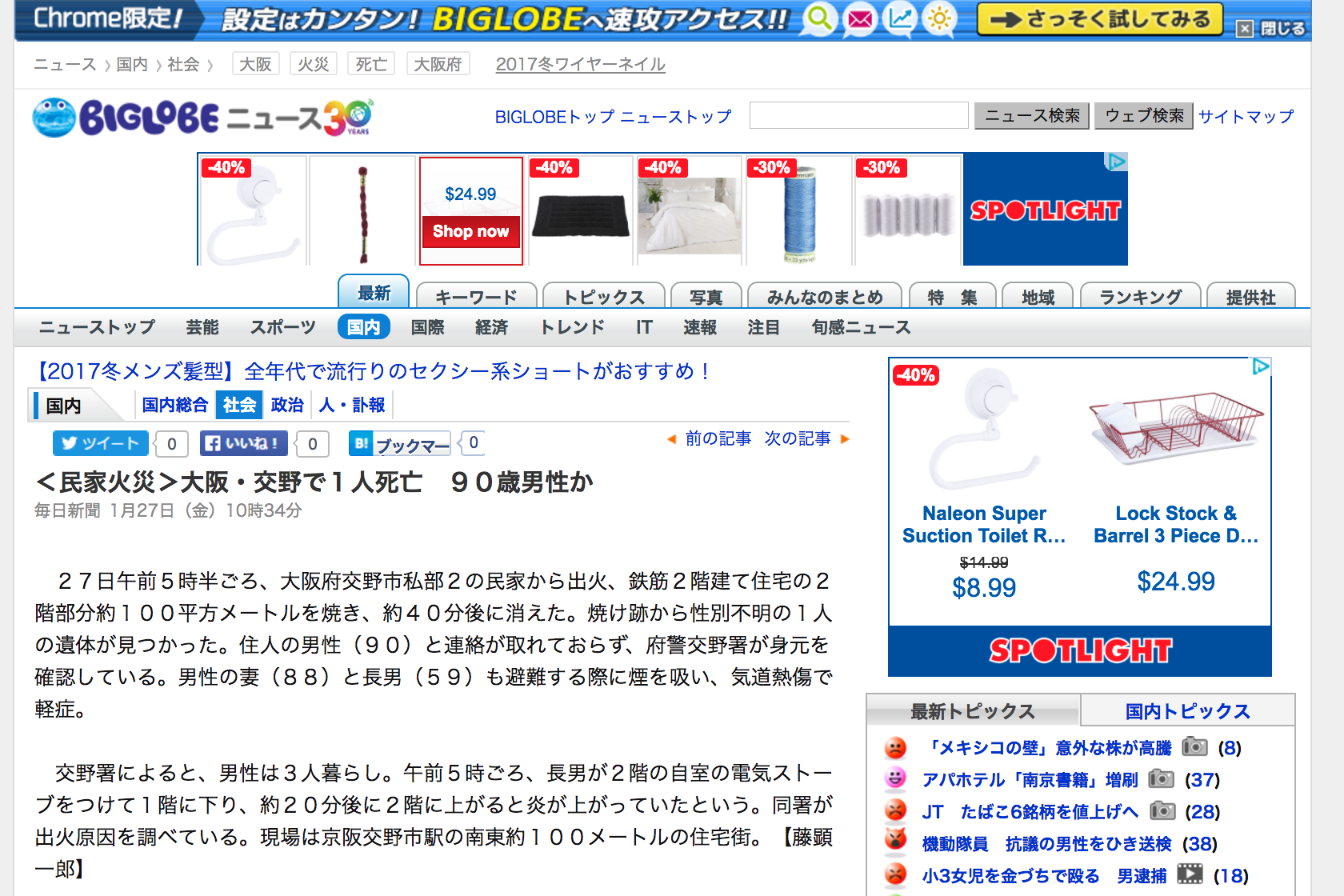Open the 国内総合 subcategory
Screen dimensions: 1344x896
tap(174, 405)
